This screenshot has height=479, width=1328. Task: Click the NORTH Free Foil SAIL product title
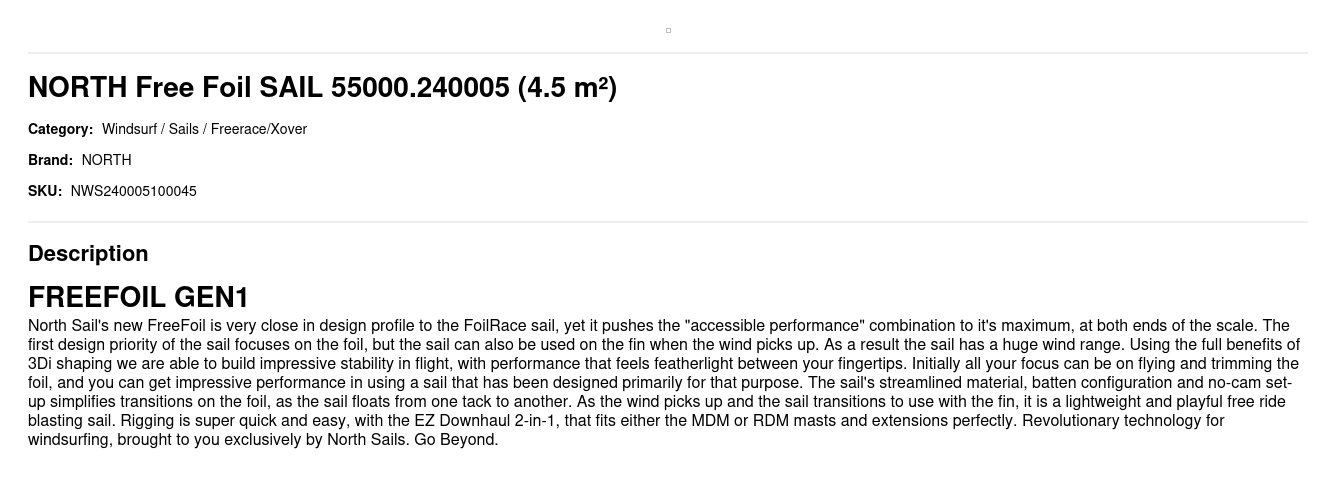click(322, 88)
